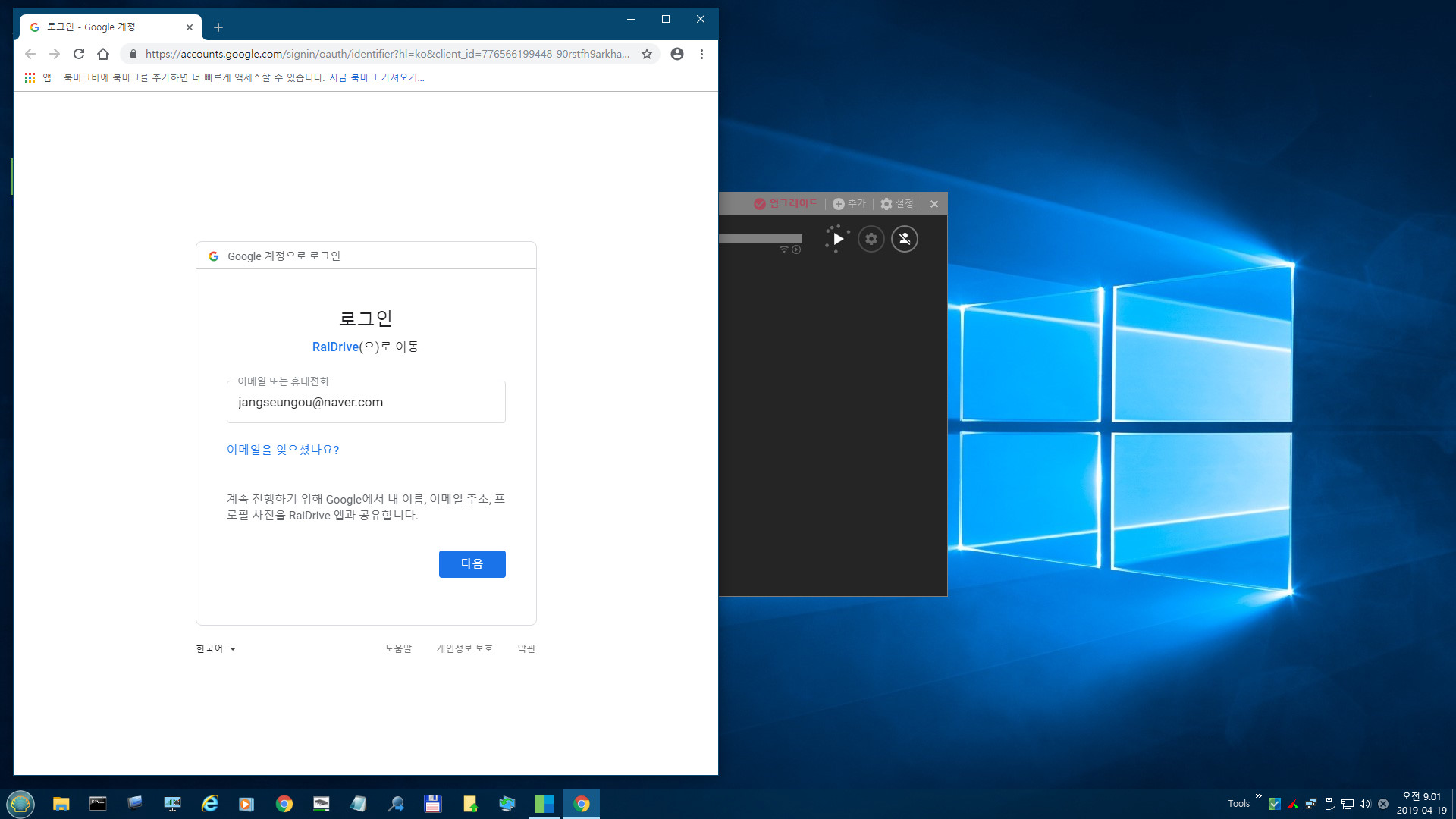Focus the email or phone input field
The width and height of the screenshot is (1456, 819).
pyautogui.click(x=366, y=402)
